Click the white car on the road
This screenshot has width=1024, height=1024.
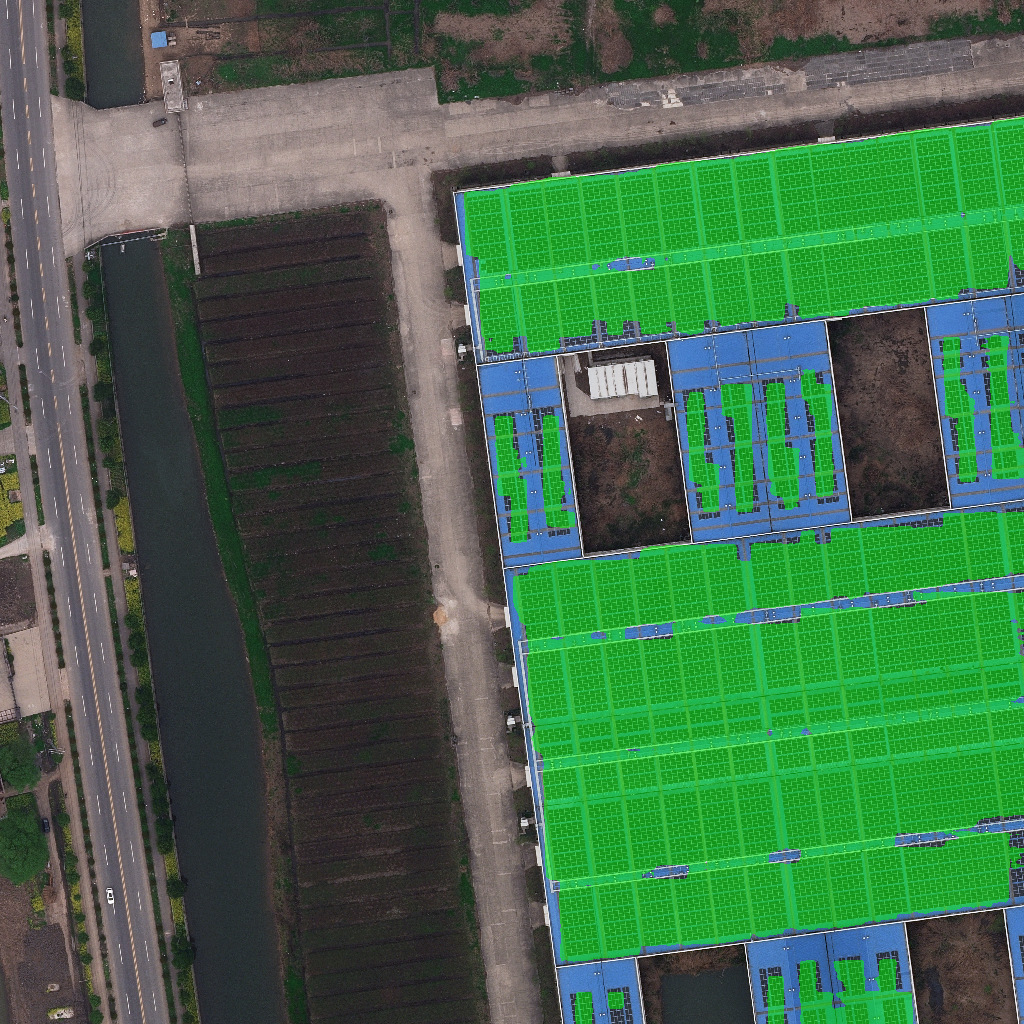(110, 895)
